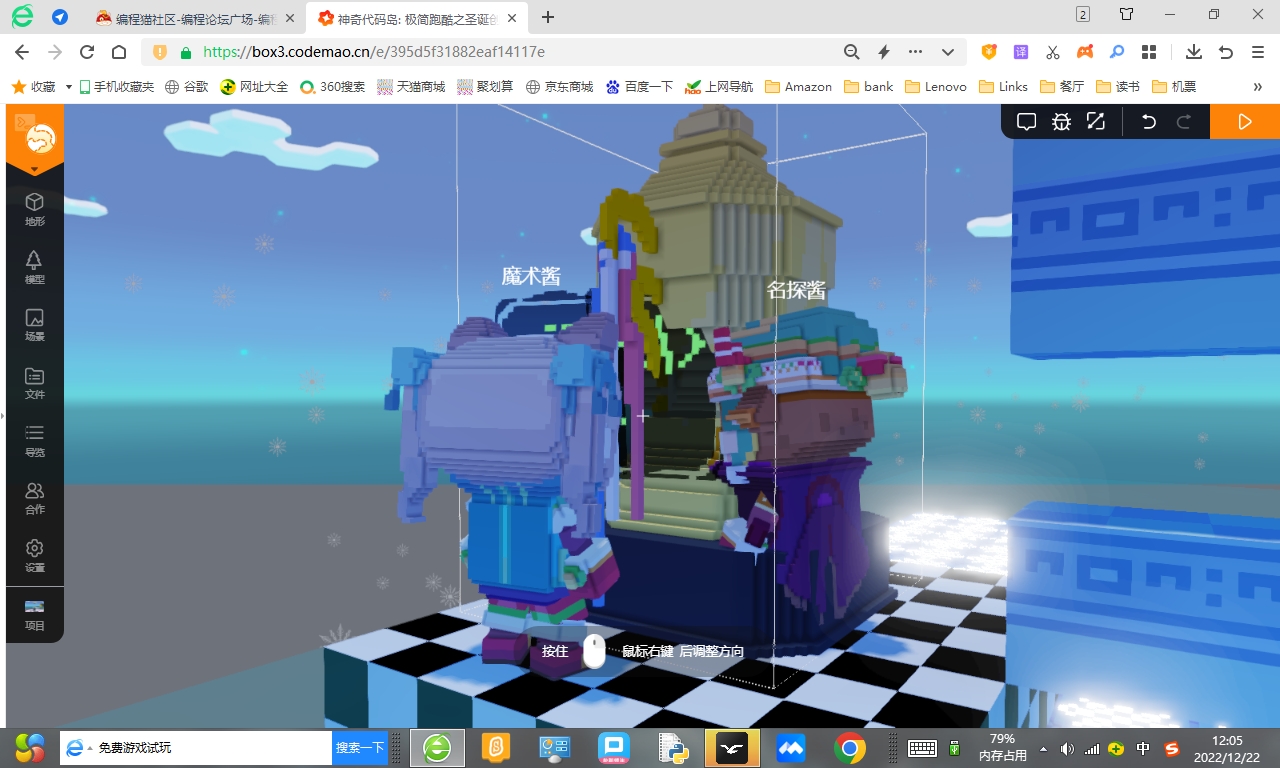Image resolution: width=1280 pixels, height=768 pixels.
Task: Undo the last editor action
Action: (x=1149, y=122)
